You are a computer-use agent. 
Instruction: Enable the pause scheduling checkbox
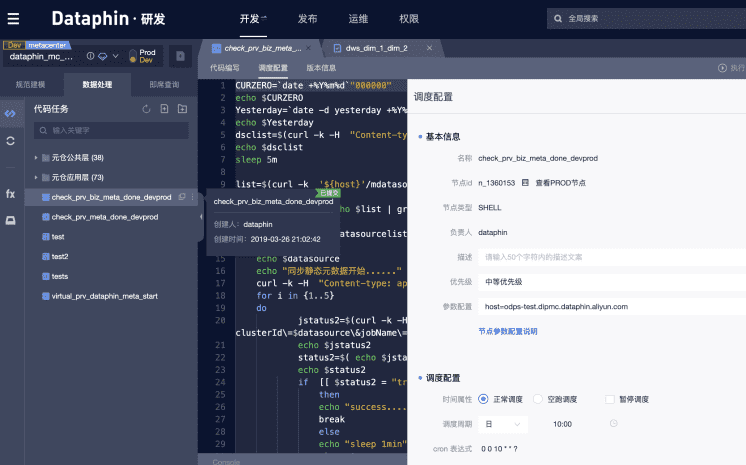point(609,399)
